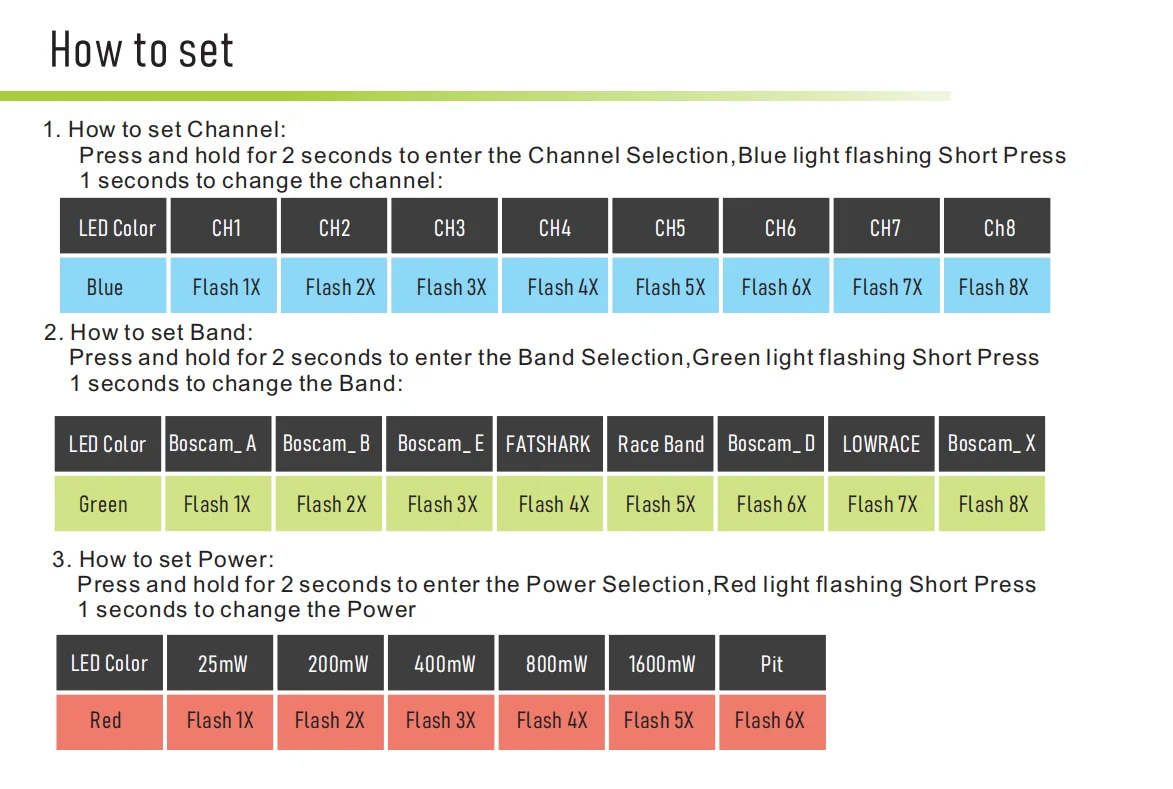Click the 800mW power header cell

[x=551, y=663]
